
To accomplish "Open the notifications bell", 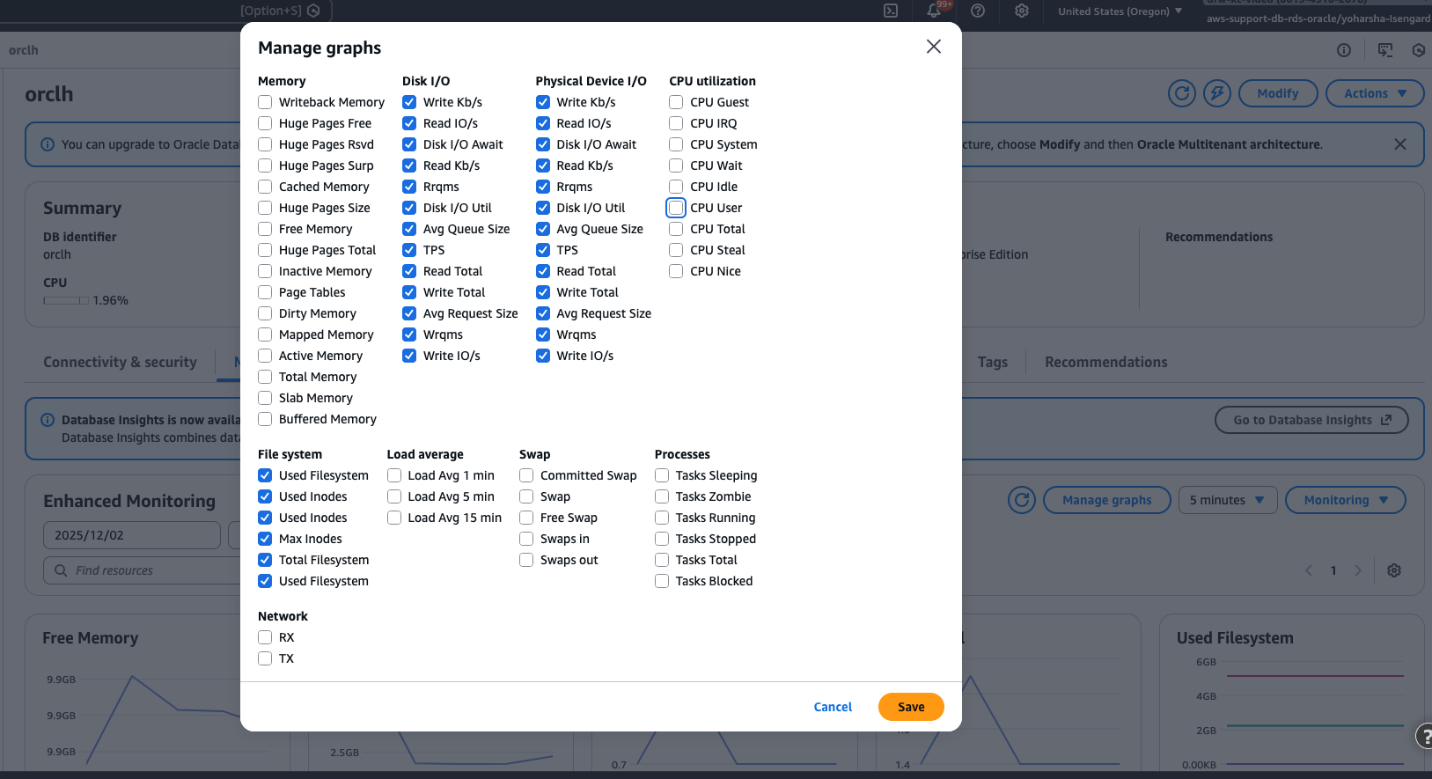I will coord(934,11).
